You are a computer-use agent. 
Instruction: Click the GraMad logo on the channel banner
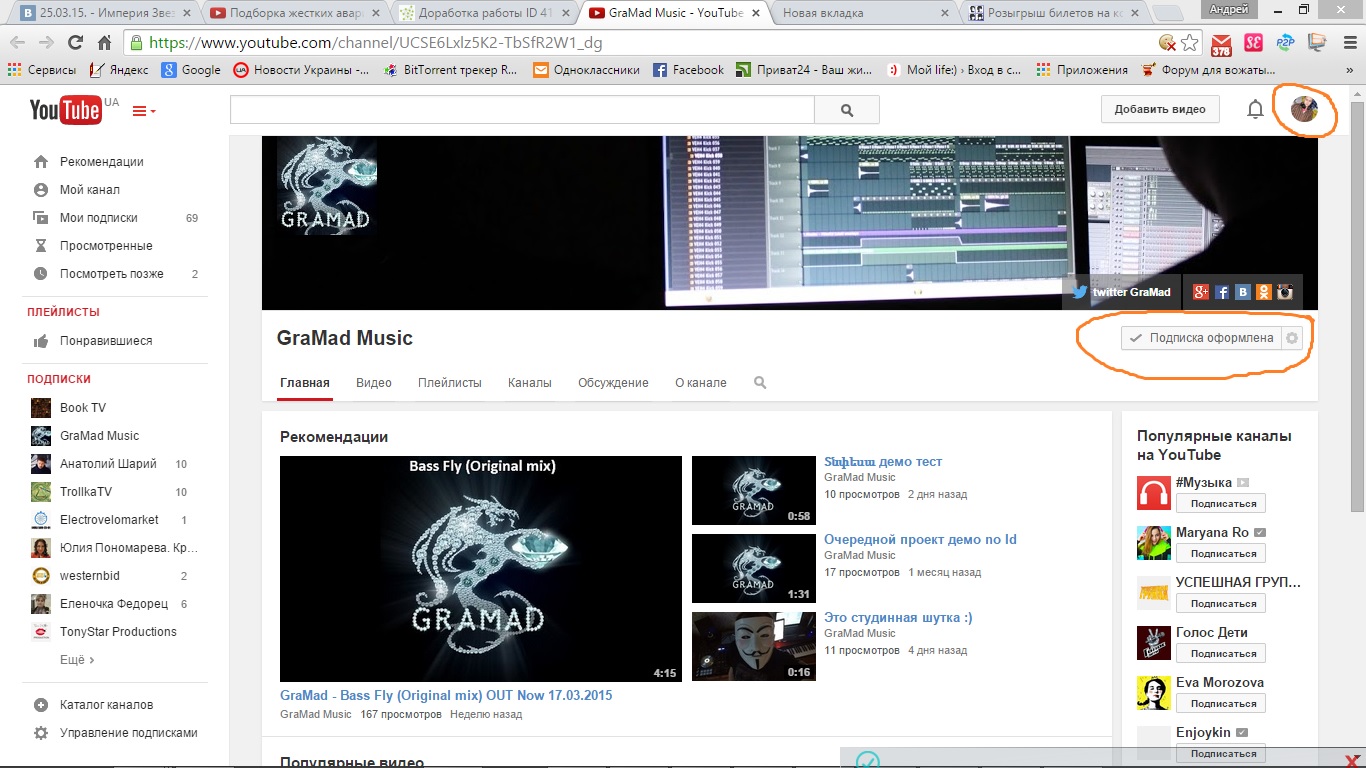click(x=326, y=185)
